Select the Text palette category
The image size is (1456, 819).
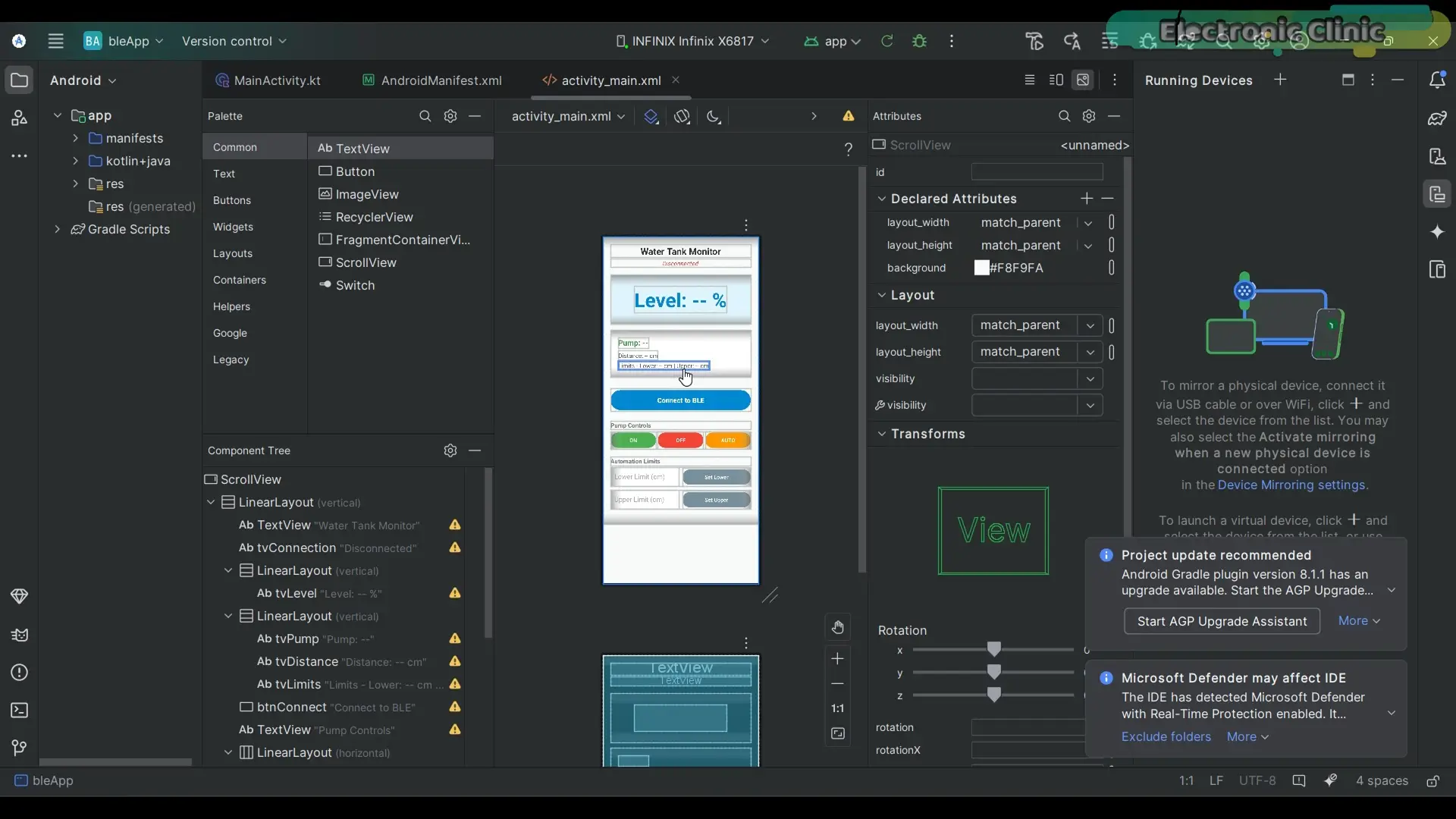(224, 174)
